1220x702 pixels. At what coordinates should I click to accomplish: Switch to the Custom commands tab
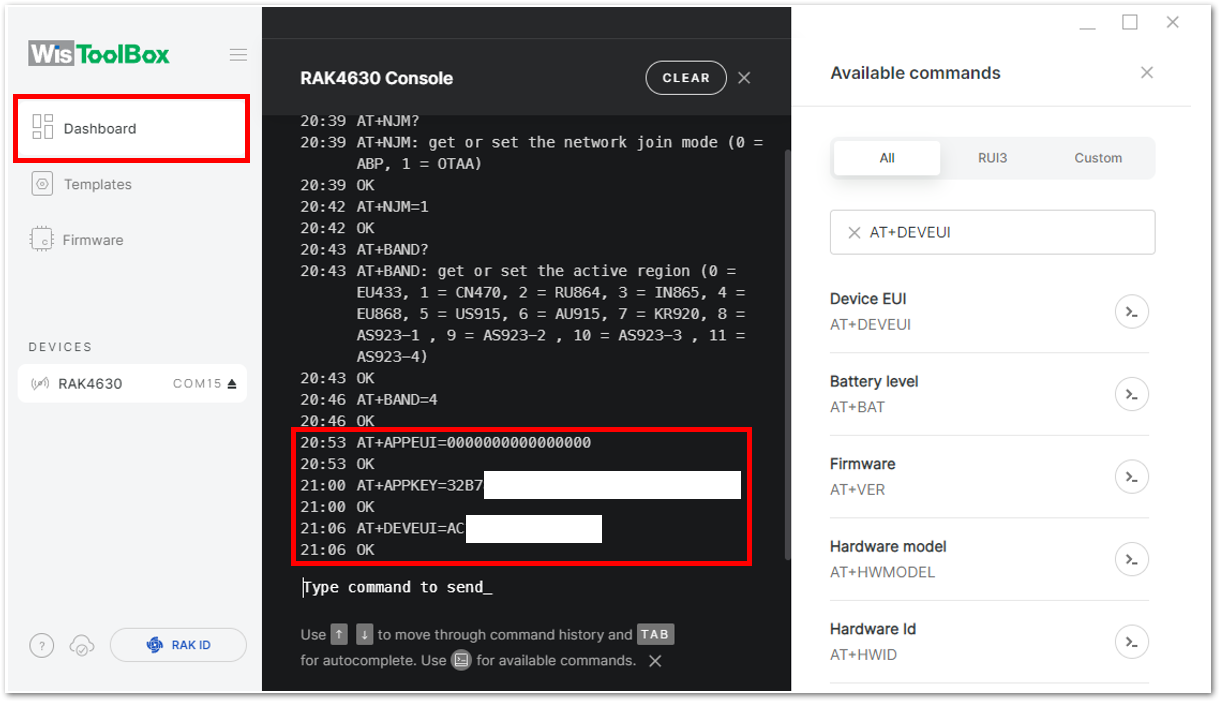(1098, 158)
